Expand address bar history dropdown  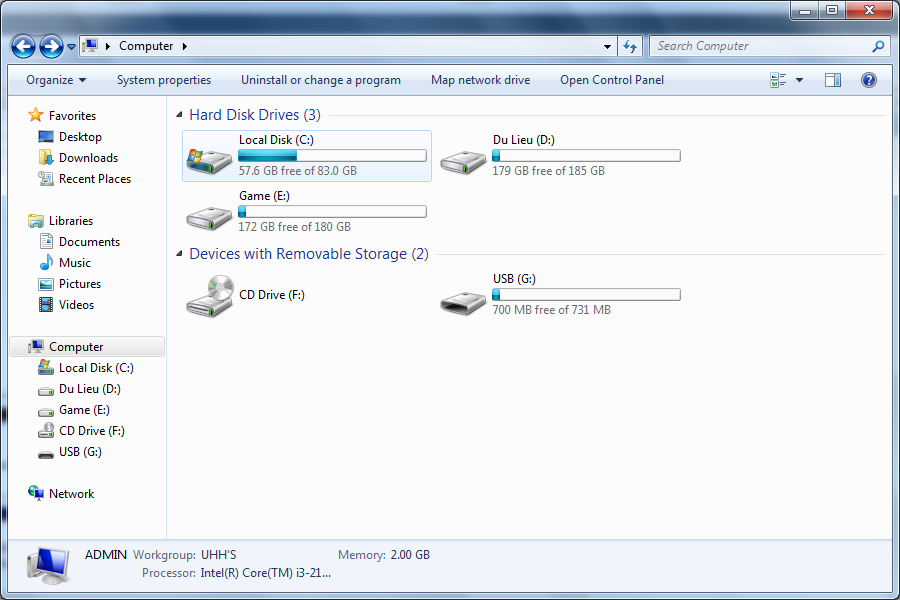click(607, 47)
